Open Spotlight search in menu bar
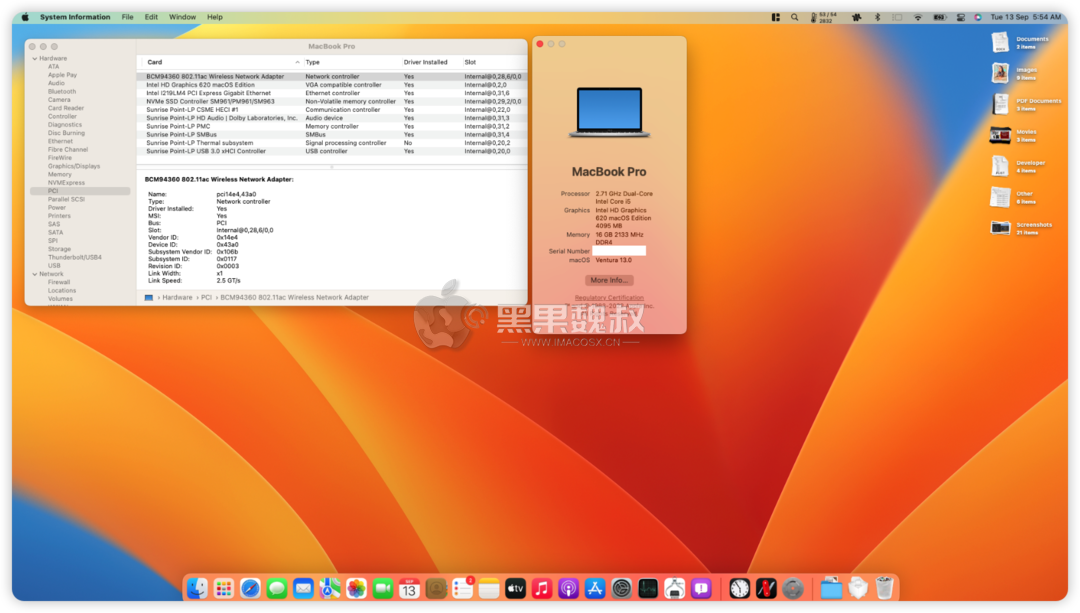 coord(795,17)
